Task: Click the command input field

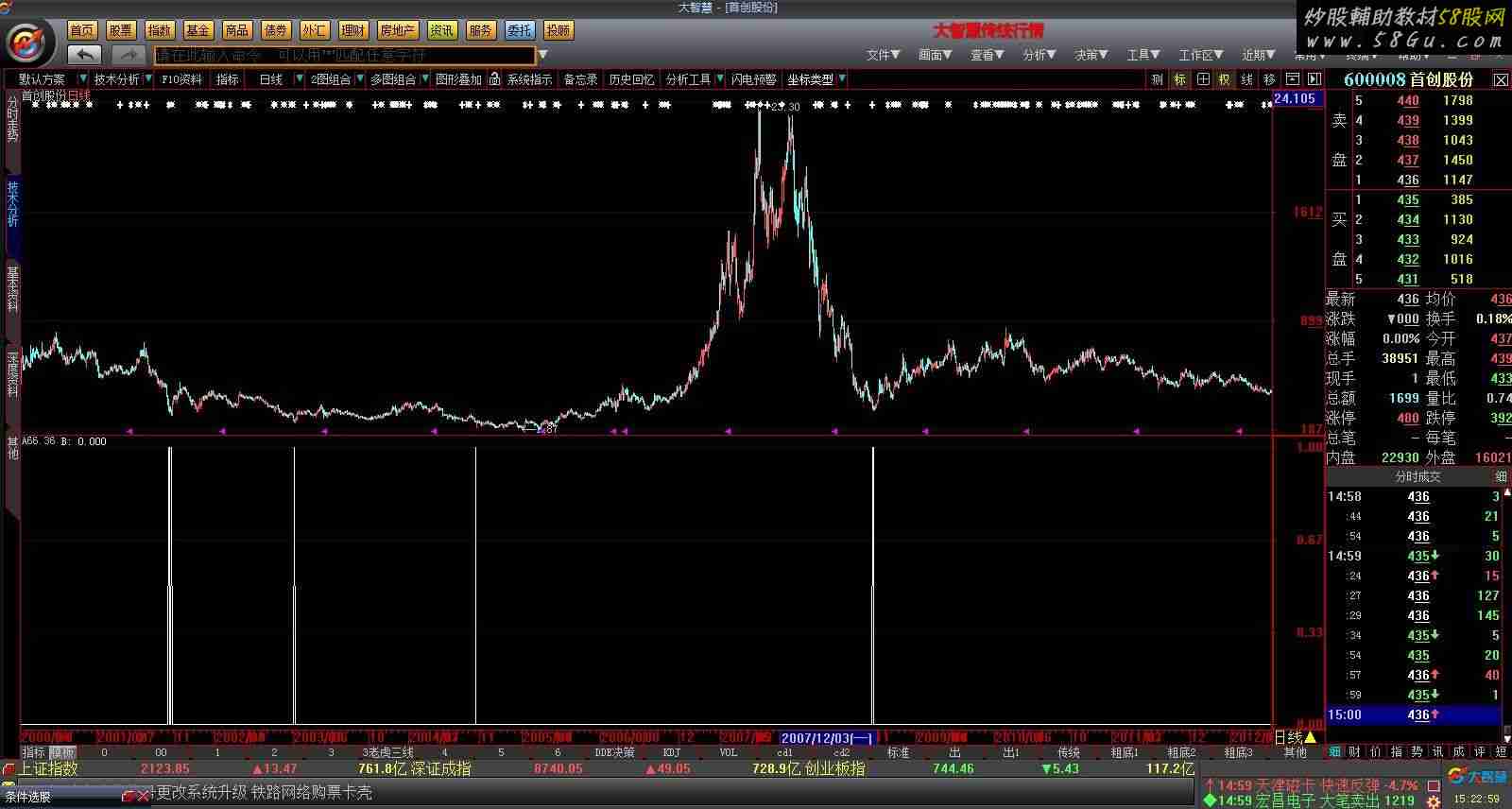Action: coord(345,56)
